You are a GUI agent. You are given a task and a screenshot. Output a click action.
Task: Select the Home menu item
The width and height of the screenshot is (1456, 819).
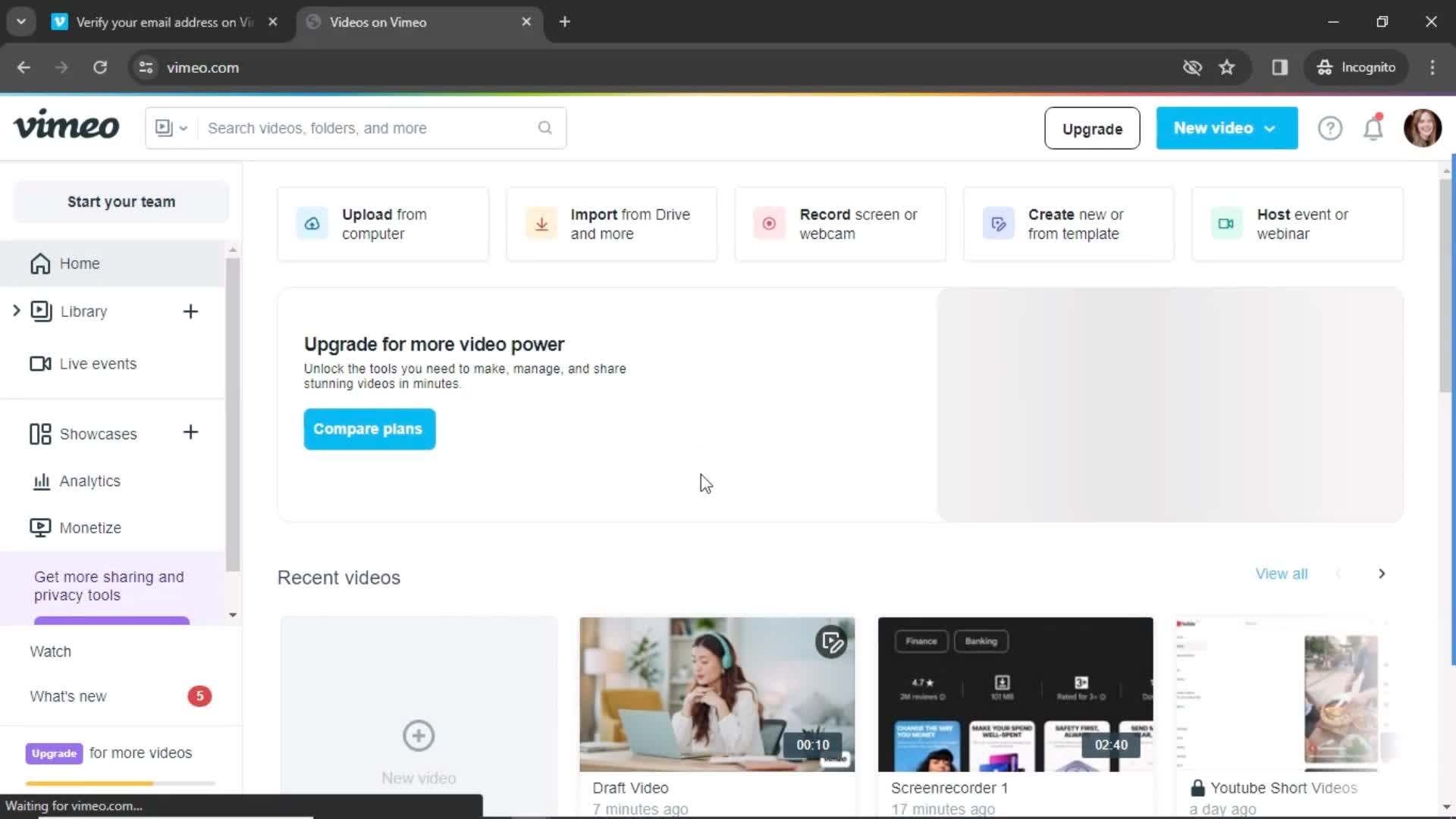(x=79, y=263)
